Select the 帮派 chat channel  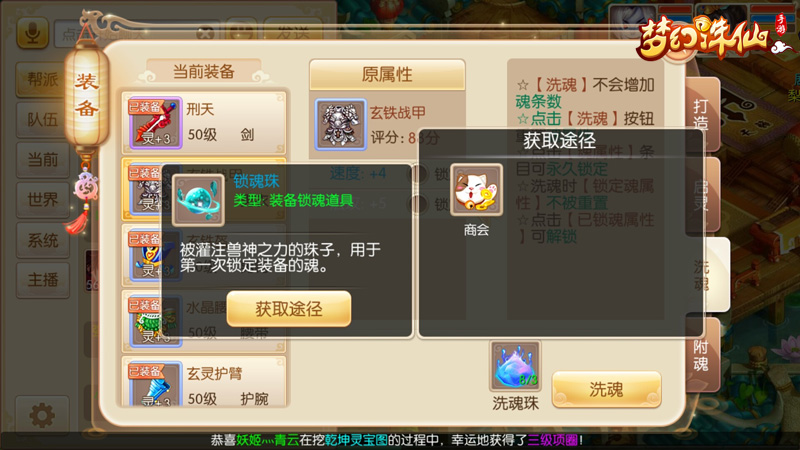pyautogui.click(x=43, y=80)
